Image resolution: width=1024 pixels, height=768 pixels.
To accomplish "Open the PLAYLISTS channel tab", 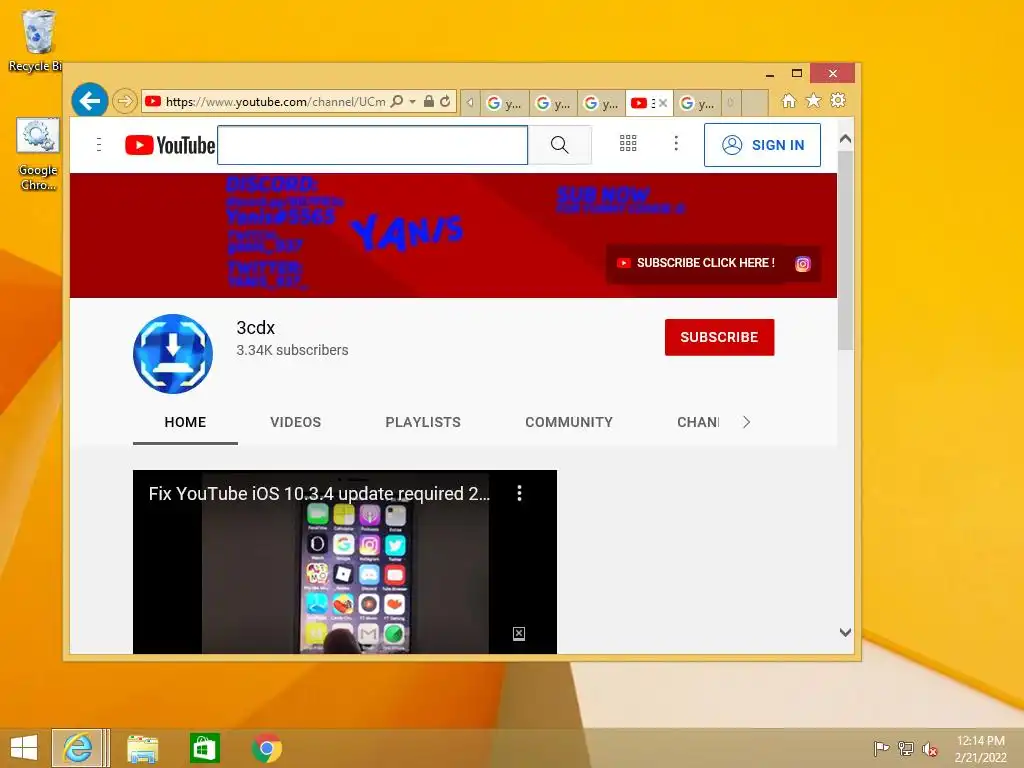I will click(423, 423).
